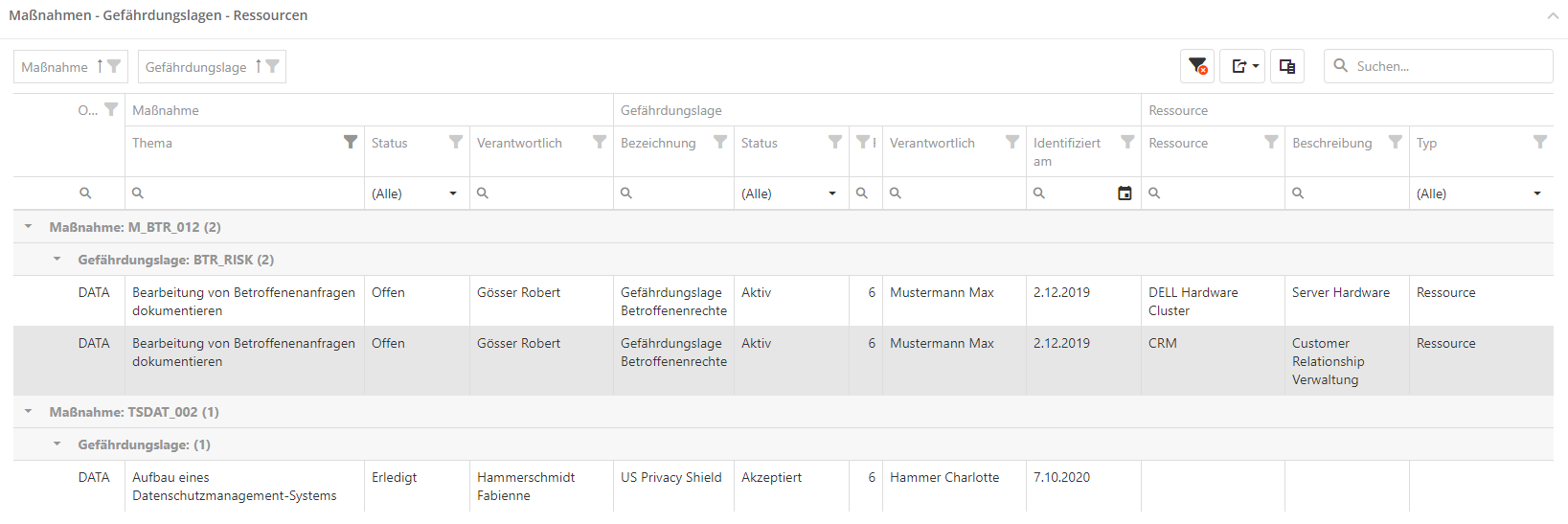Viewport: 1568px width, 524px height.
Task: Open the column chooser
Action: coord(1286,66)
